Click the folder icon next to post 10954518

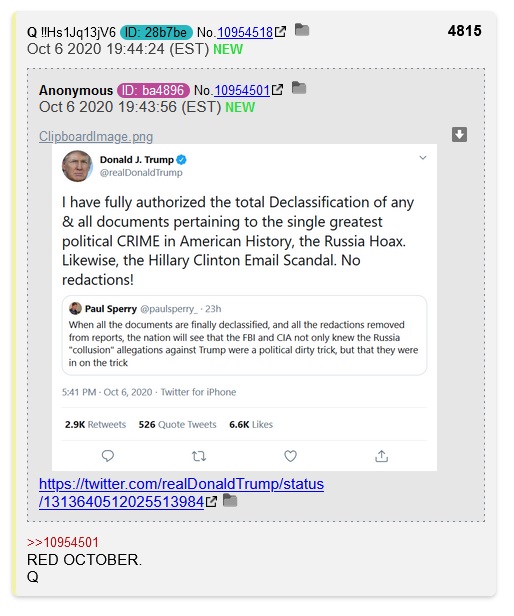coord(302,30)
